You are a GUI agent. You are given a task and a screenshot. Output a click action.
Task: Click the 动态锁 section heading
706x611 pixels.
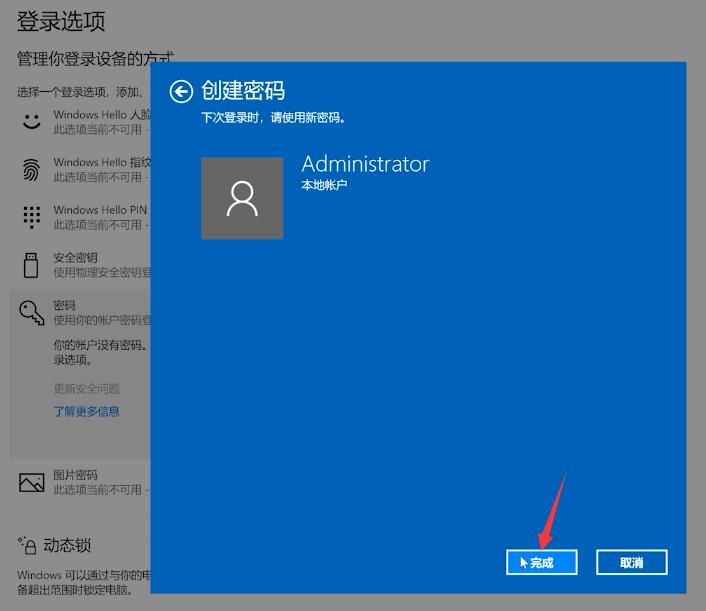67,545
